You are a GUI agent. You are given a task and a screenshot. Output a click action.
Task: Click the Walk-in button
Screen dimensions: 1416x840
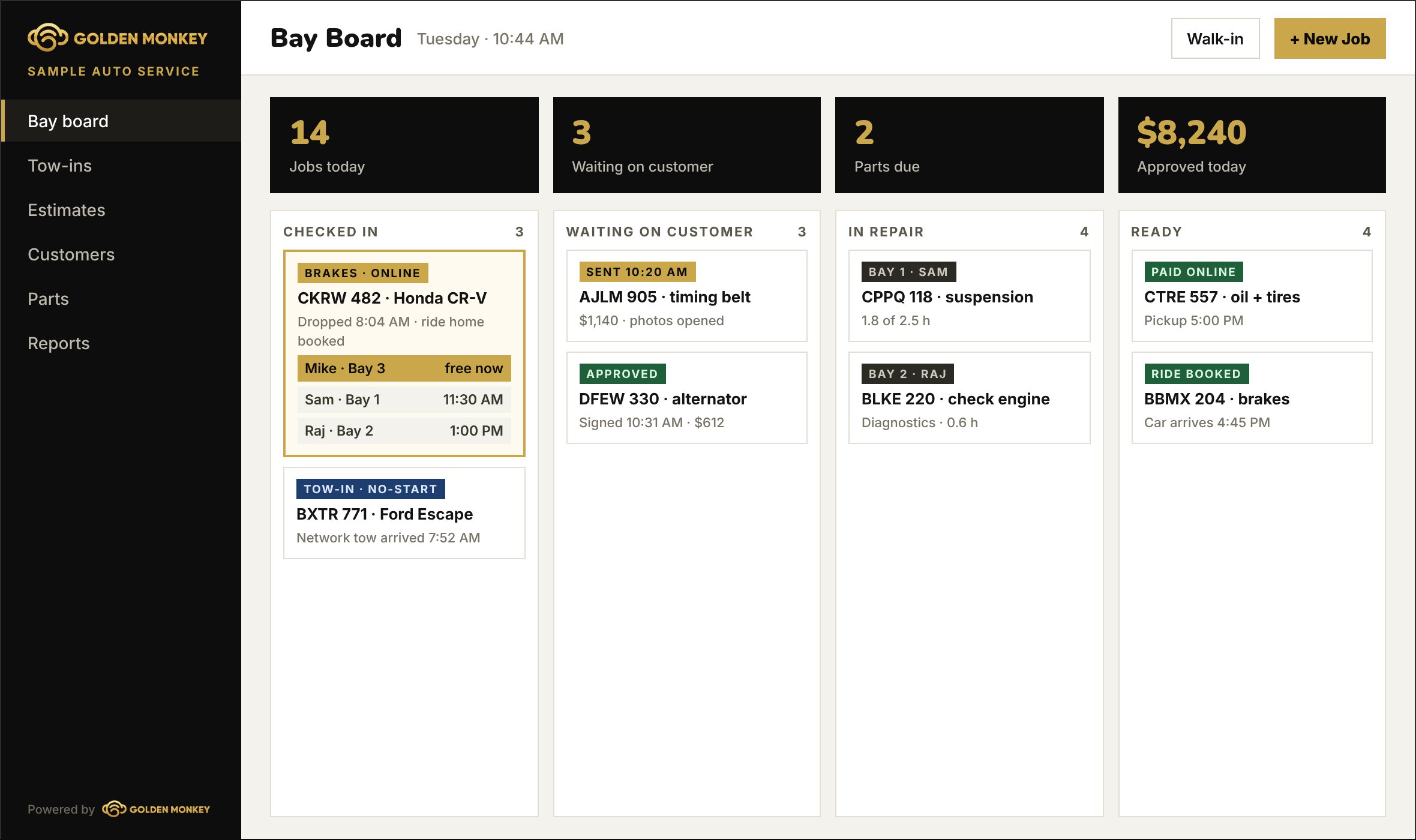(1215, 38)
